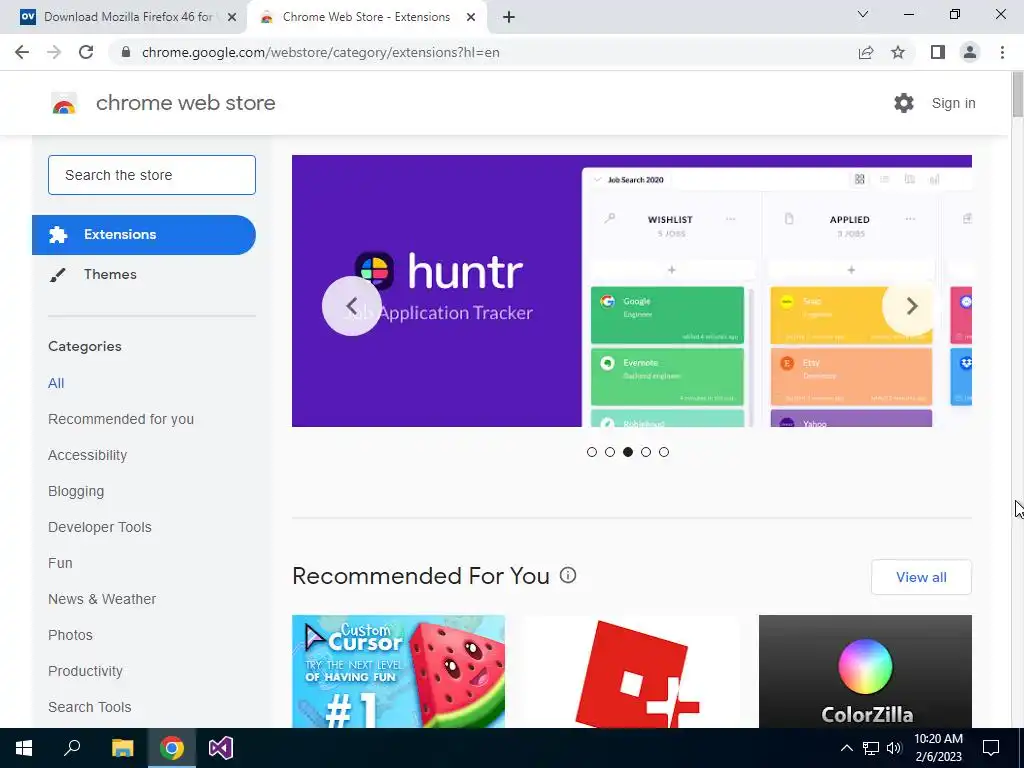The image size is (1024, 768).
Task: Open the Recommended for you category
Action: 121,419
